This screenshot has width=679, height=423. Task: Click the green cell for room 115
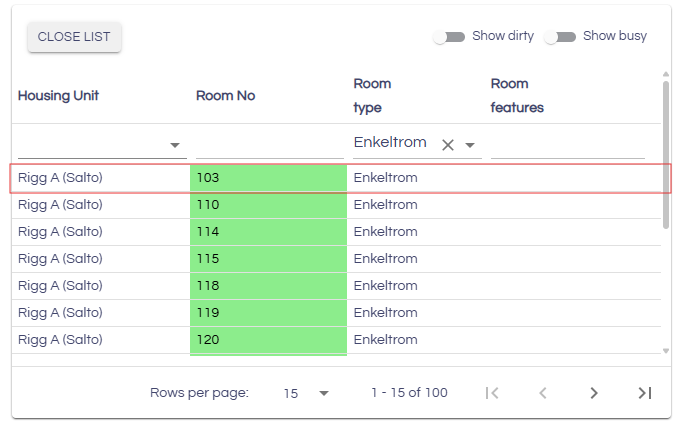pos(268,259)
